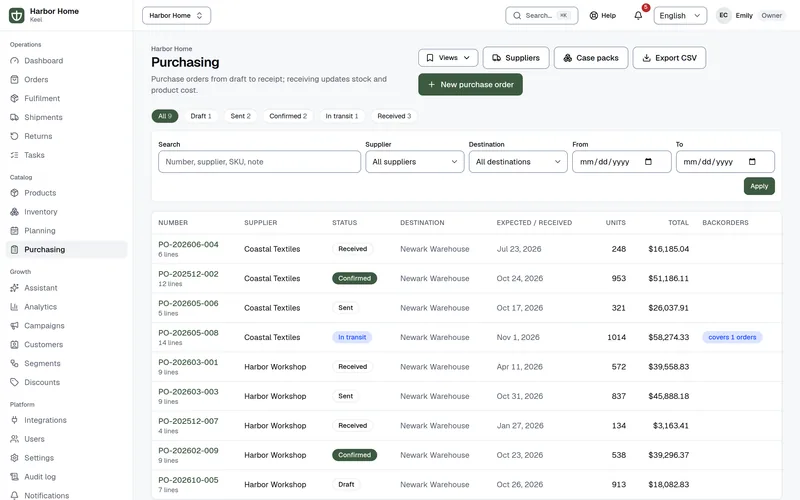Click the Owner role badge
Screen dimensions: 800x500
pos(771,15)
